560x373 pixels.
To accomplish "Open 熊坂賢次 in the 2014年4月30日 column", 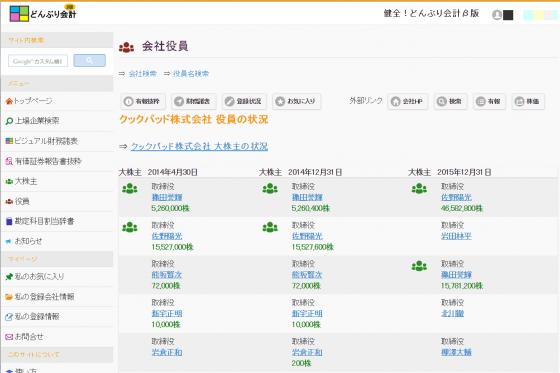I will point(167,275).
